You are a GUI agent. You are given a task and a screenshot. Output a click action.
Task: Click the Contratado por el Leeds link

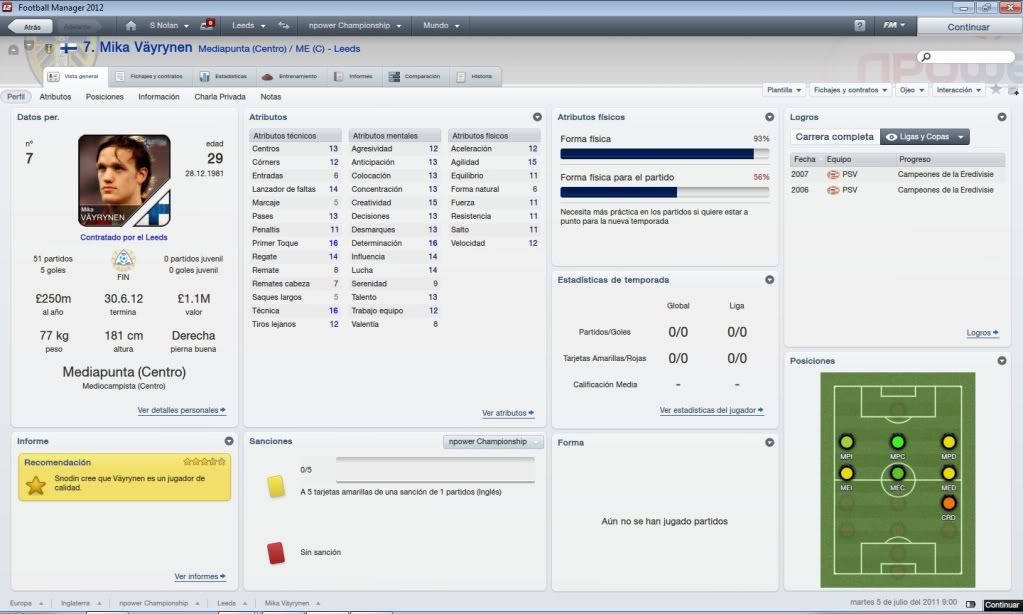(124, 238)
